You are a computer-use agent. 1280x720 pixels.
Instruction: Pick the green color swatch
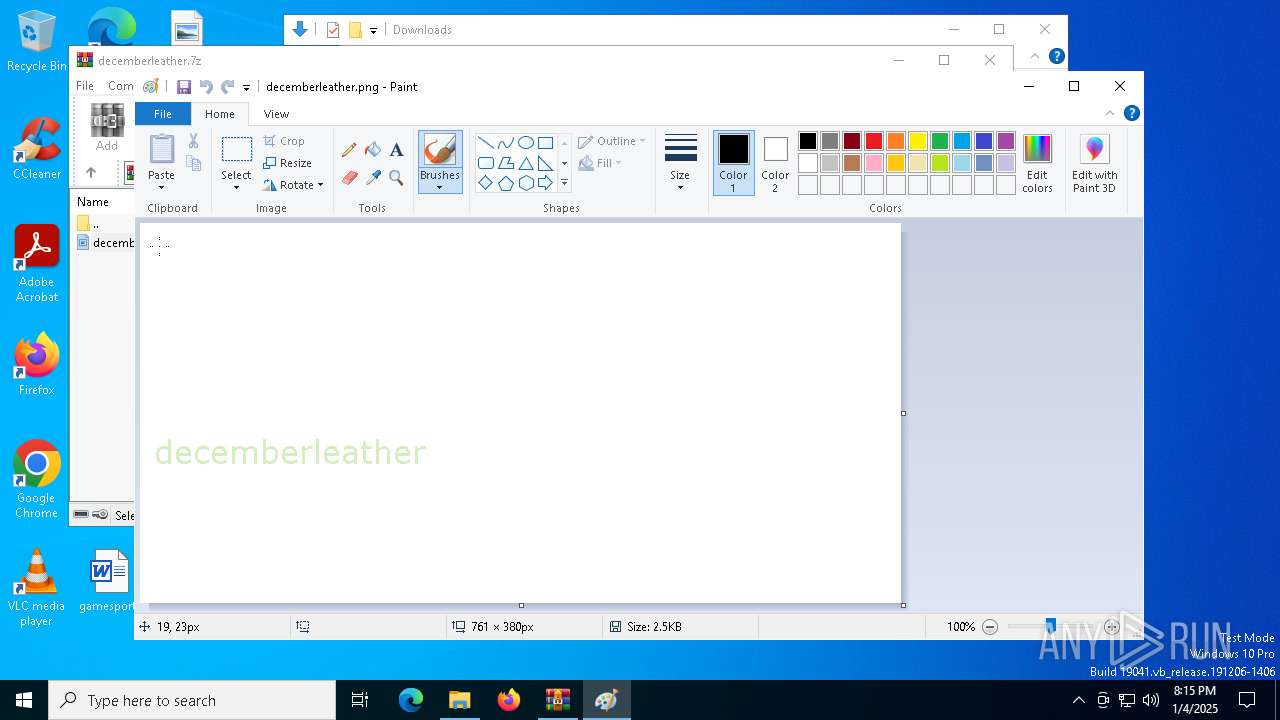pos(940,141)
